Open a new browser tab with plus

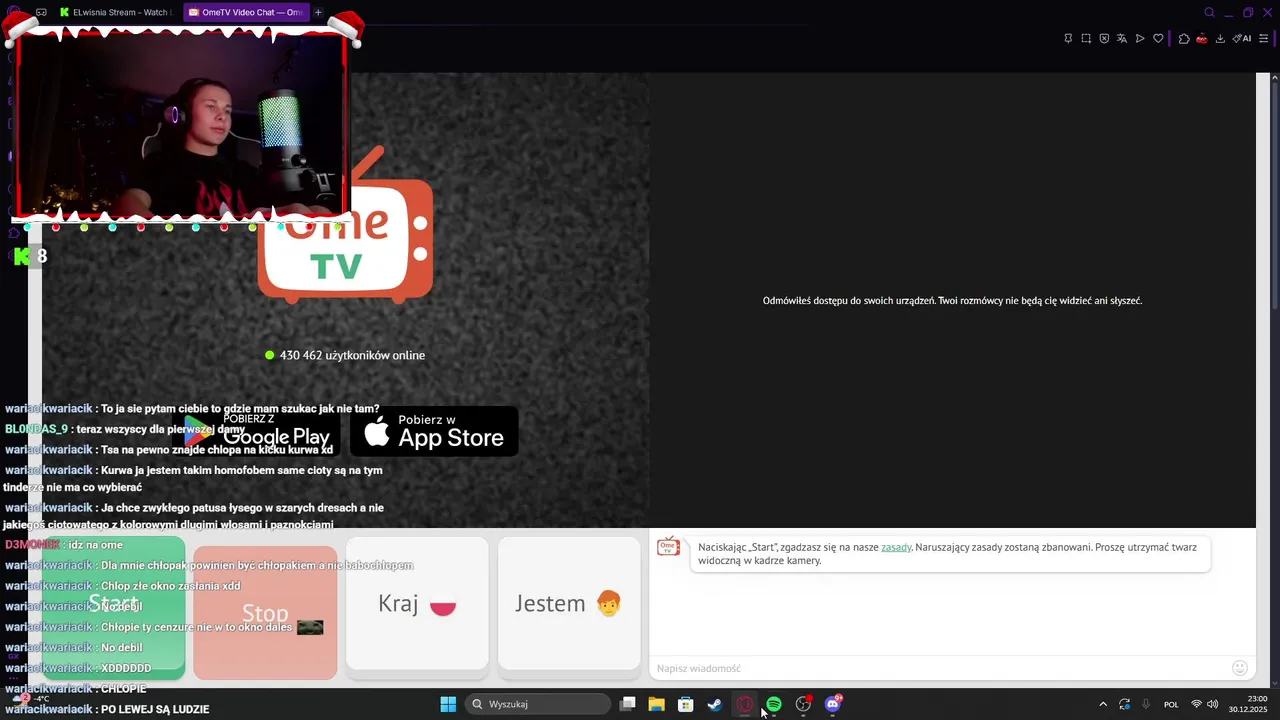pos(318,13)
